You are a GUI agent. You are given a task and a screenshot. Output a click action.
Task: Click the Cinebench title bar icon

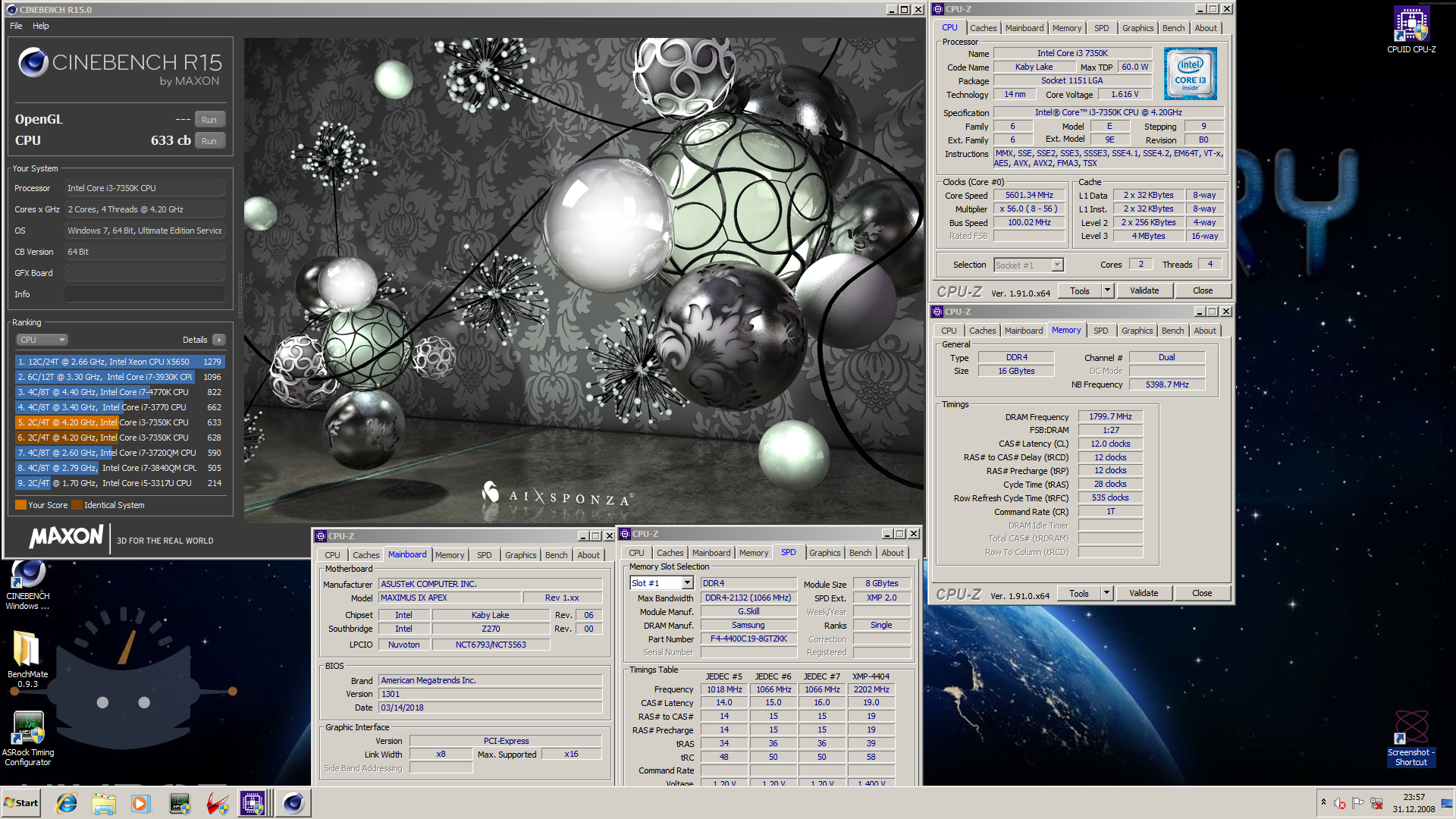click(11, 10)
